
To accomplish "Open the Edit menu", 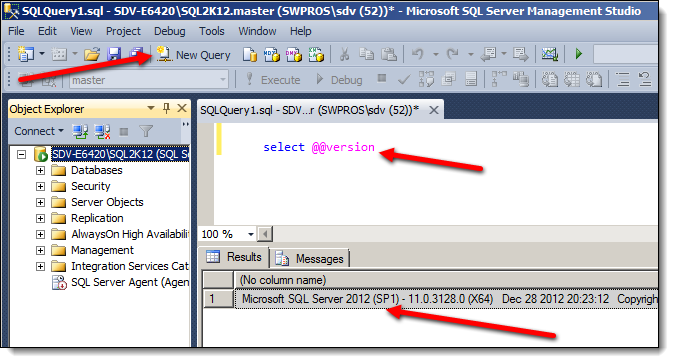I will click(x=47, y=31).
